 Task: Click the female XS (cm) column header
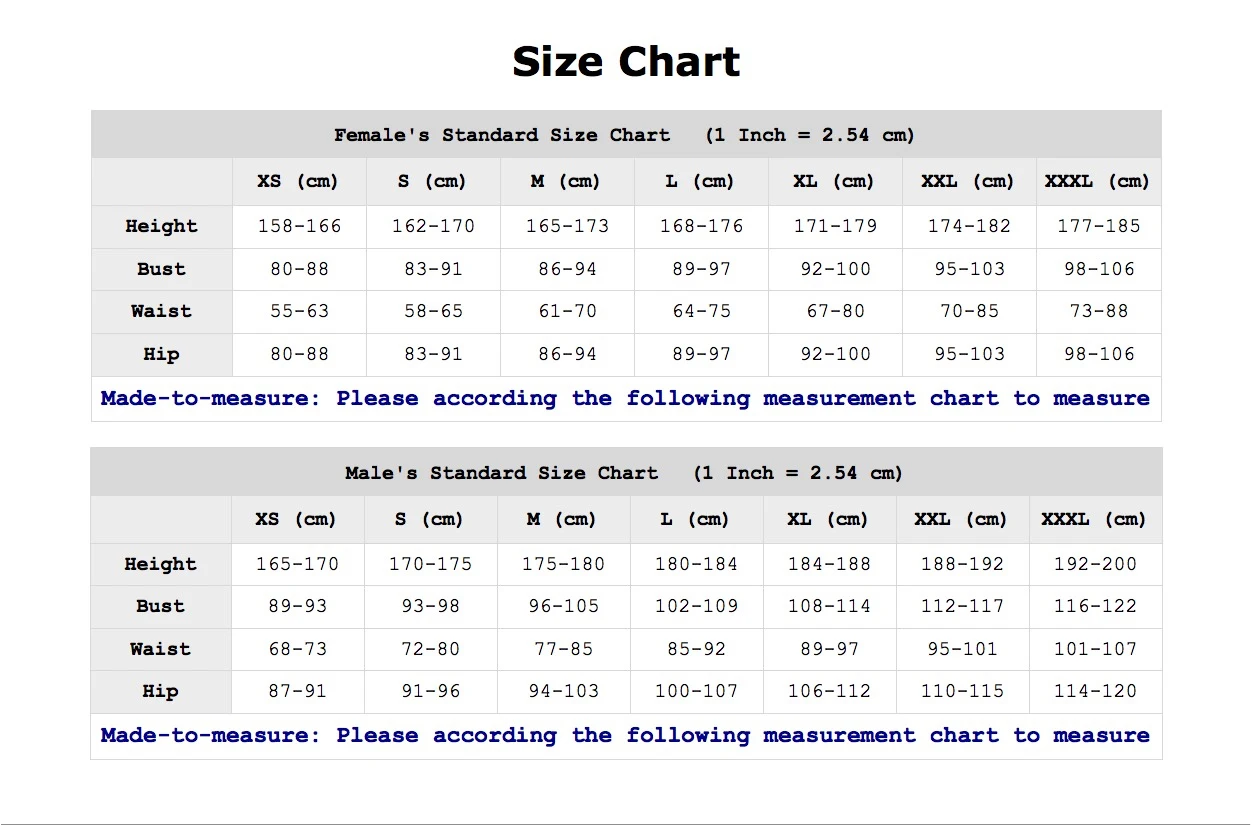point(298,182)
